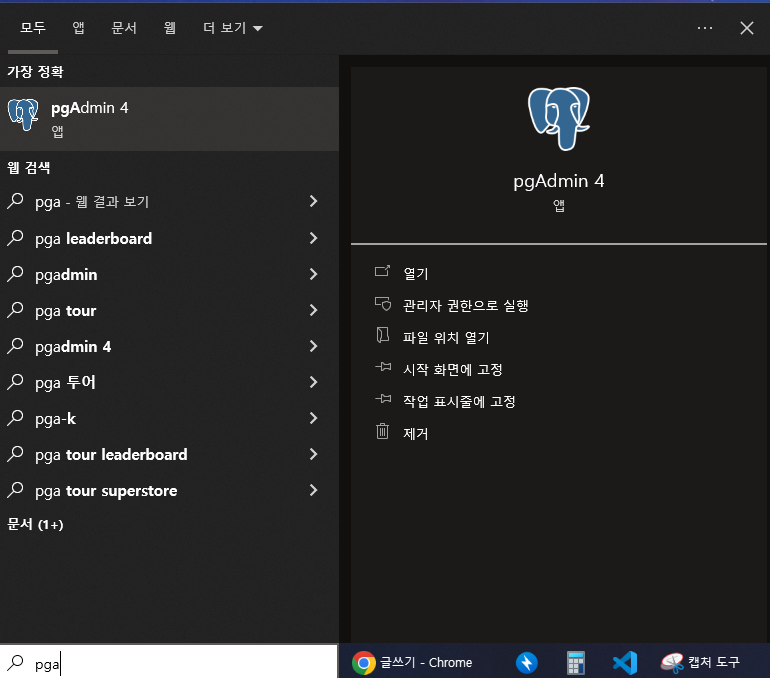Open the 캡처 도구 snipping tool

(700, 662)
